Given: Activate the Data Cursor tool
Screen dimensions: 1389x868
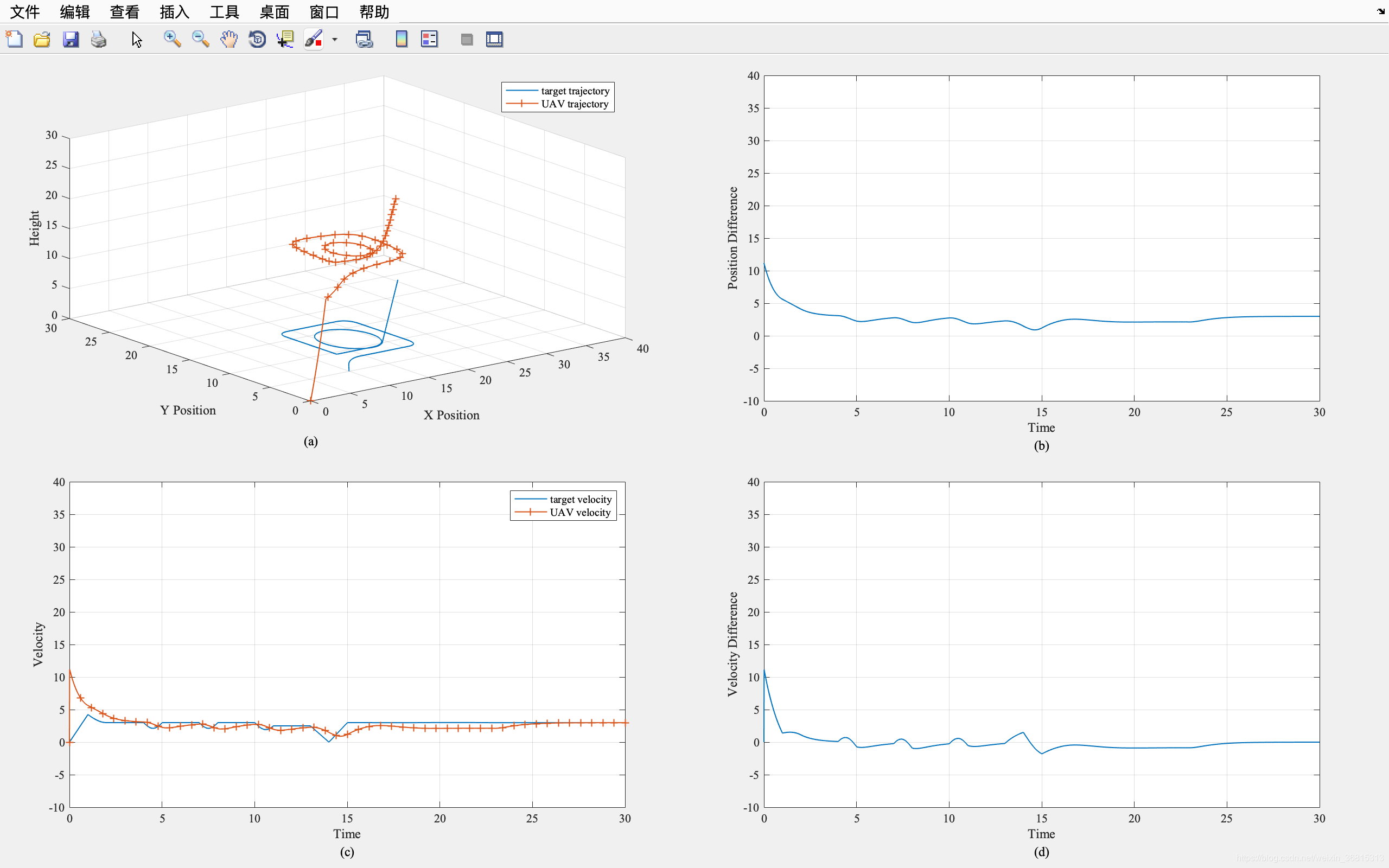Looking at the screenshot, I should pos(285,39).
